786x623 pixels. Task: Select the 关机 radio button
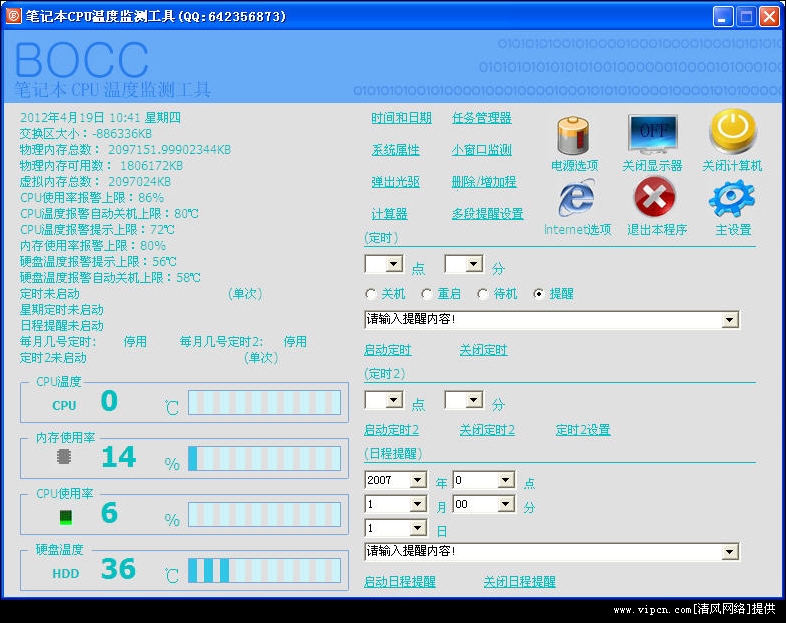coord(372,294)
